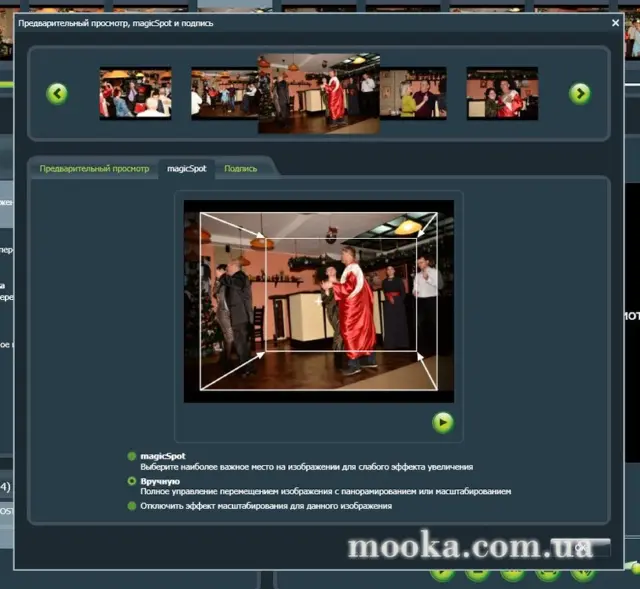Go to previous images with left green arrow

click(57, 94)
